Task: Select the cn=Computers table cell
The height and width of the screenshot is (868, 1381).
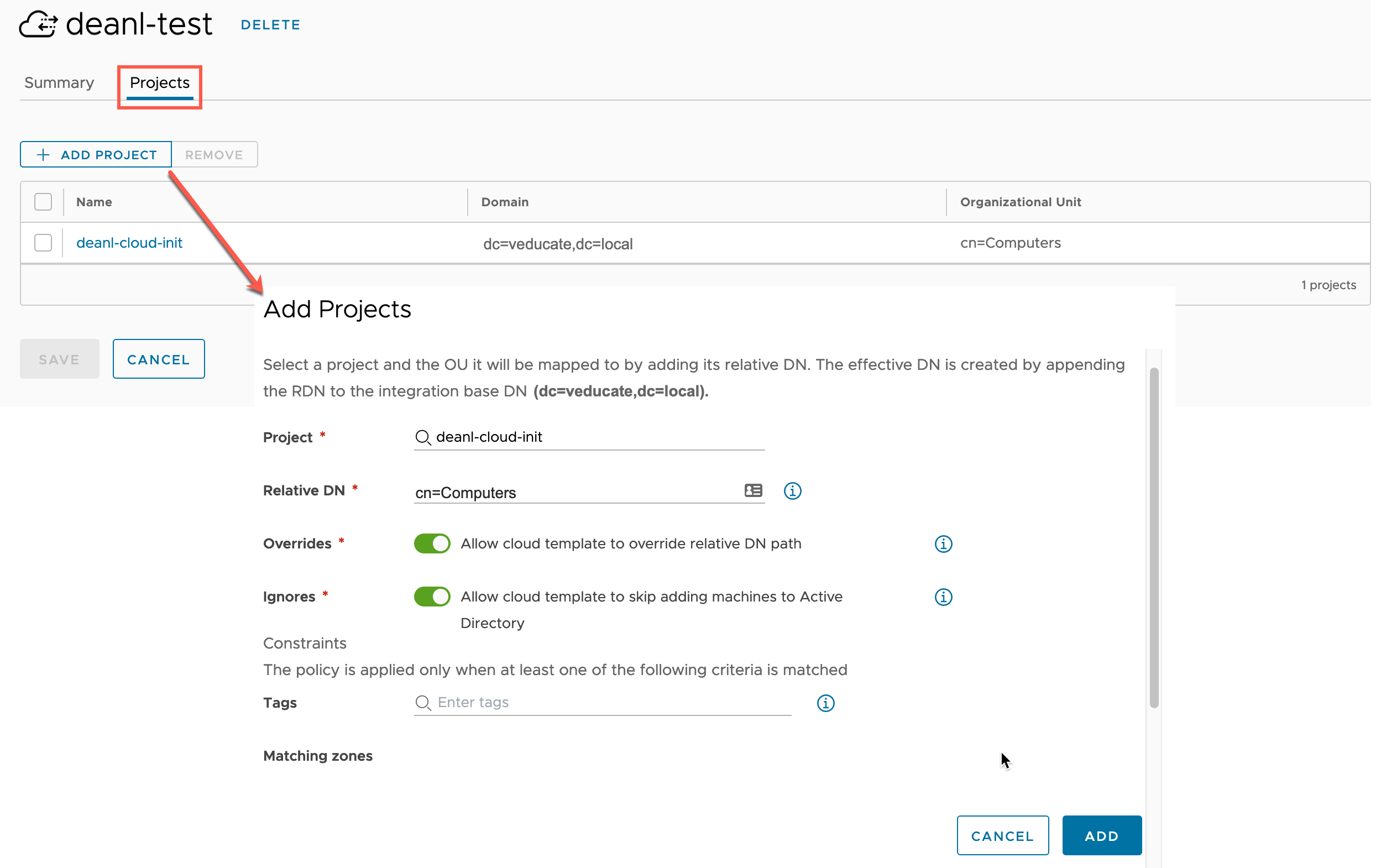Action: (1011, 243)
